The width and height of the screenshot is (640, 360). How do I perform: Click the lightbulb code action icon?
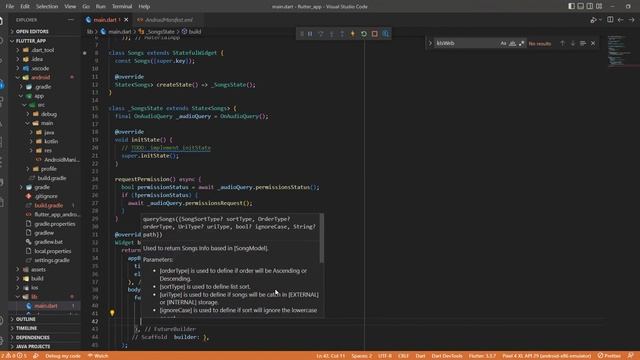(112, 313)
